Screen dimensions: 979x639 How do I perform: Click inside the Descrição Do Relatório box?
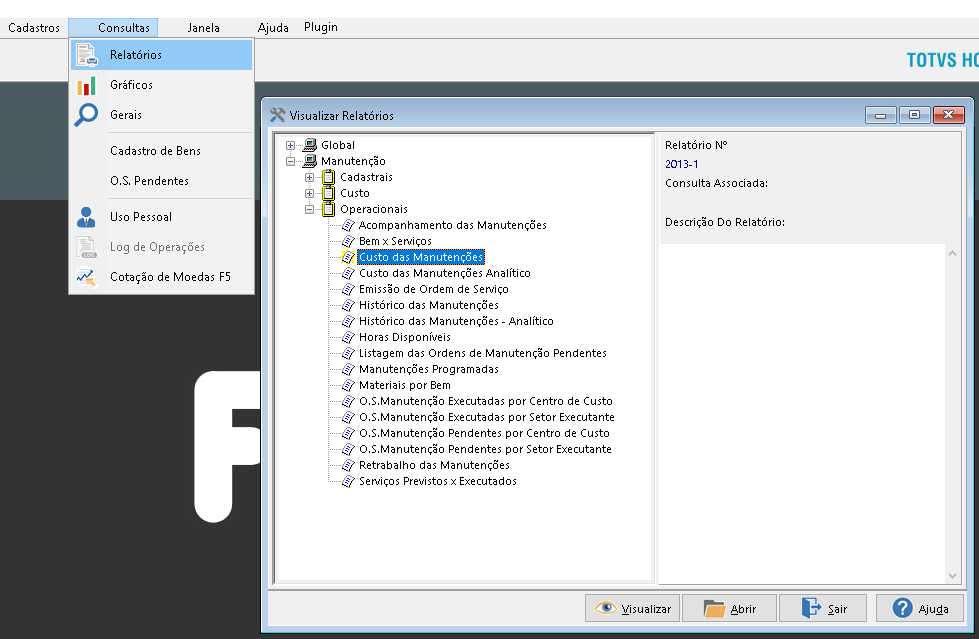pos(803,414)
